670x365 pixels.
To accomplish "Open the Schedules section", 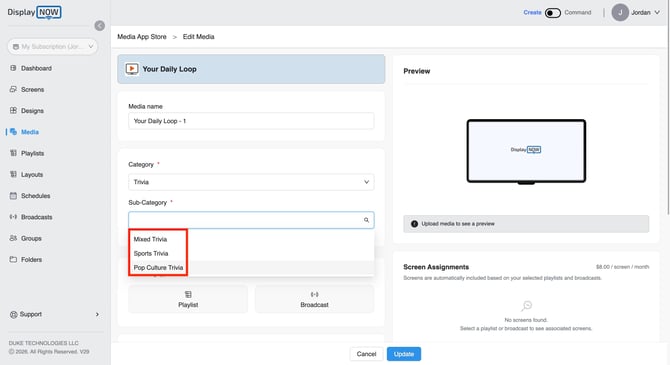I will (x=35, y=196).
